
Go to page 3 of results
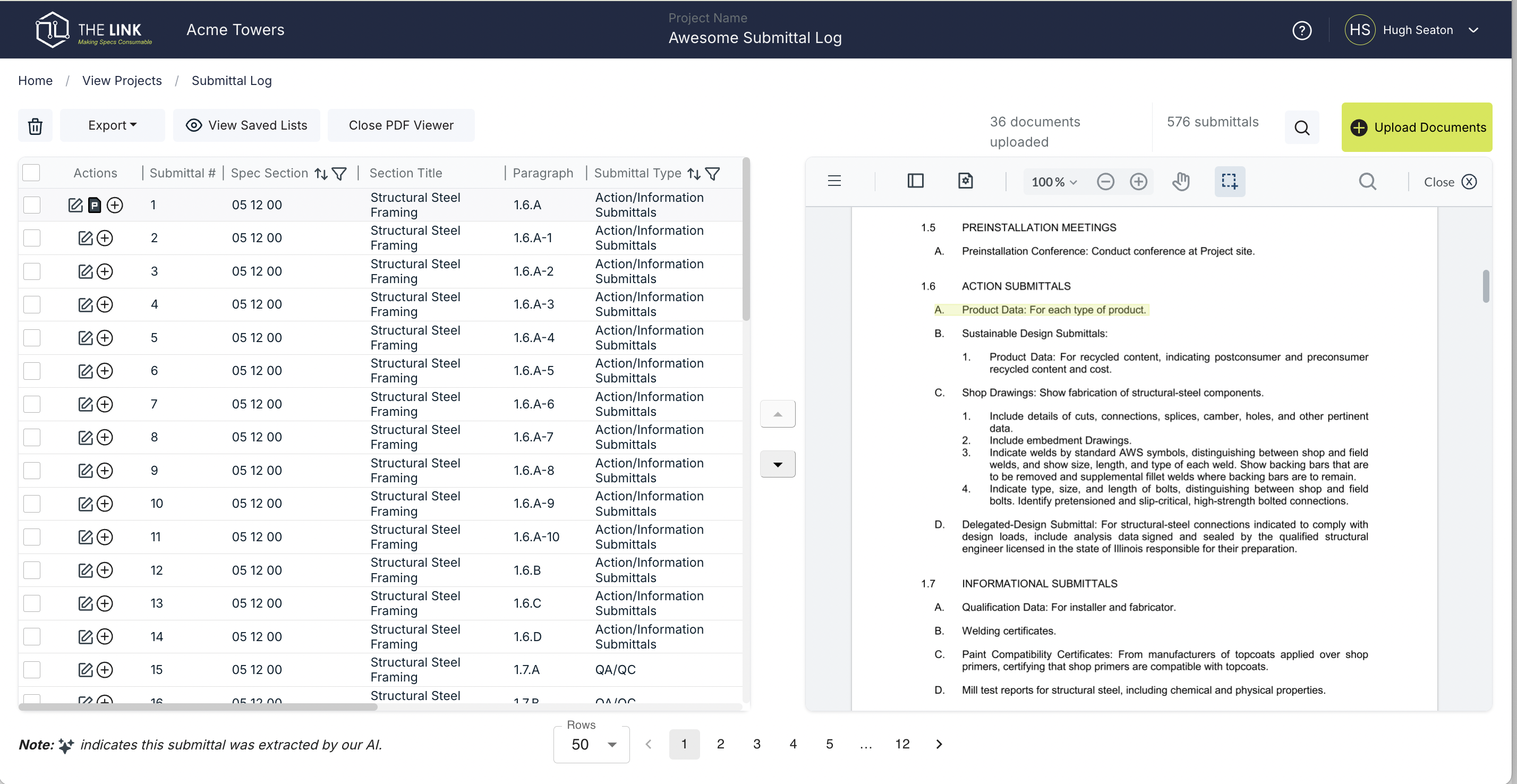(x=757, y=744)
